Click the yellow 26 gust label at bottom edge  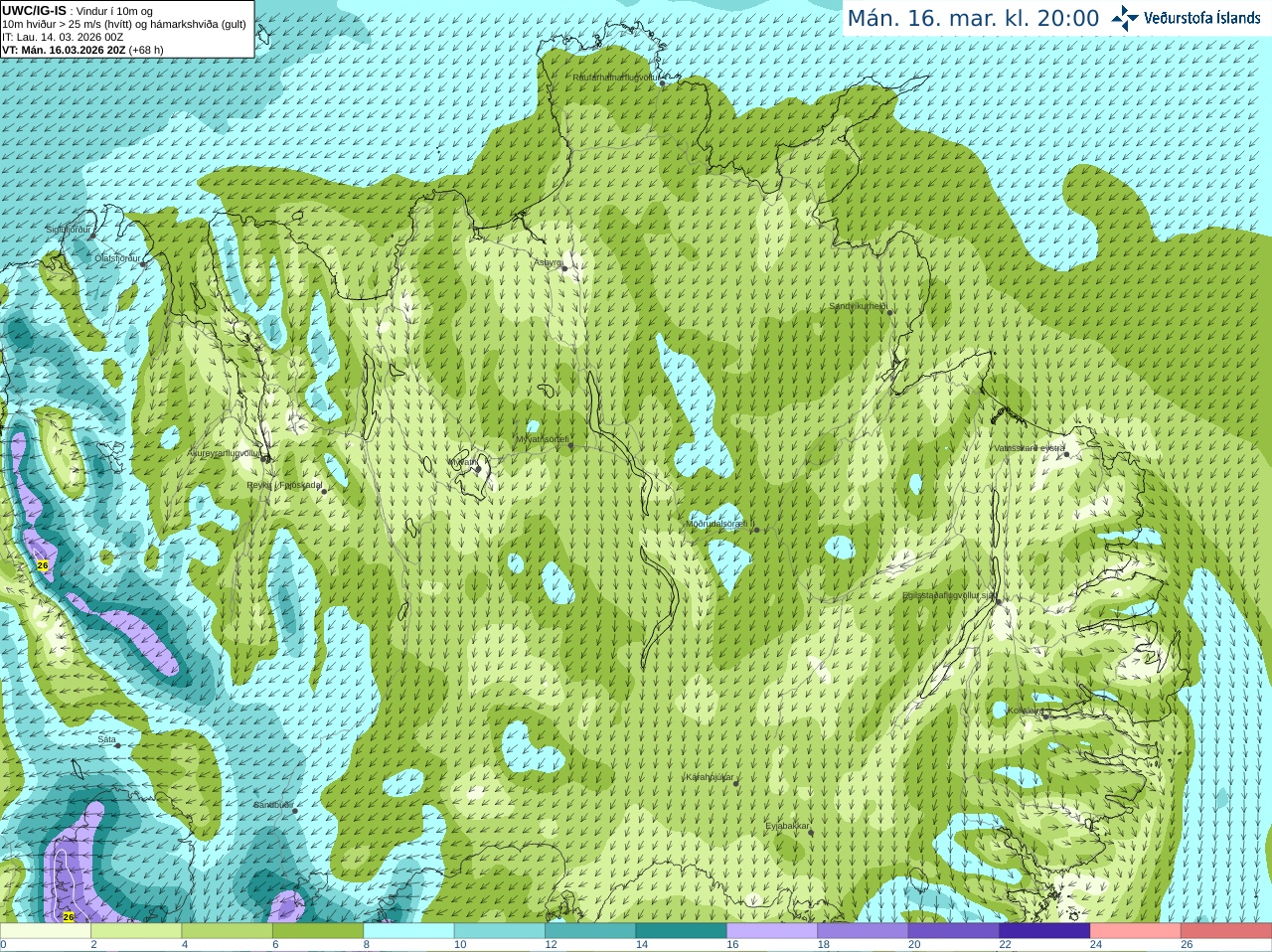(x=69, y=916)
